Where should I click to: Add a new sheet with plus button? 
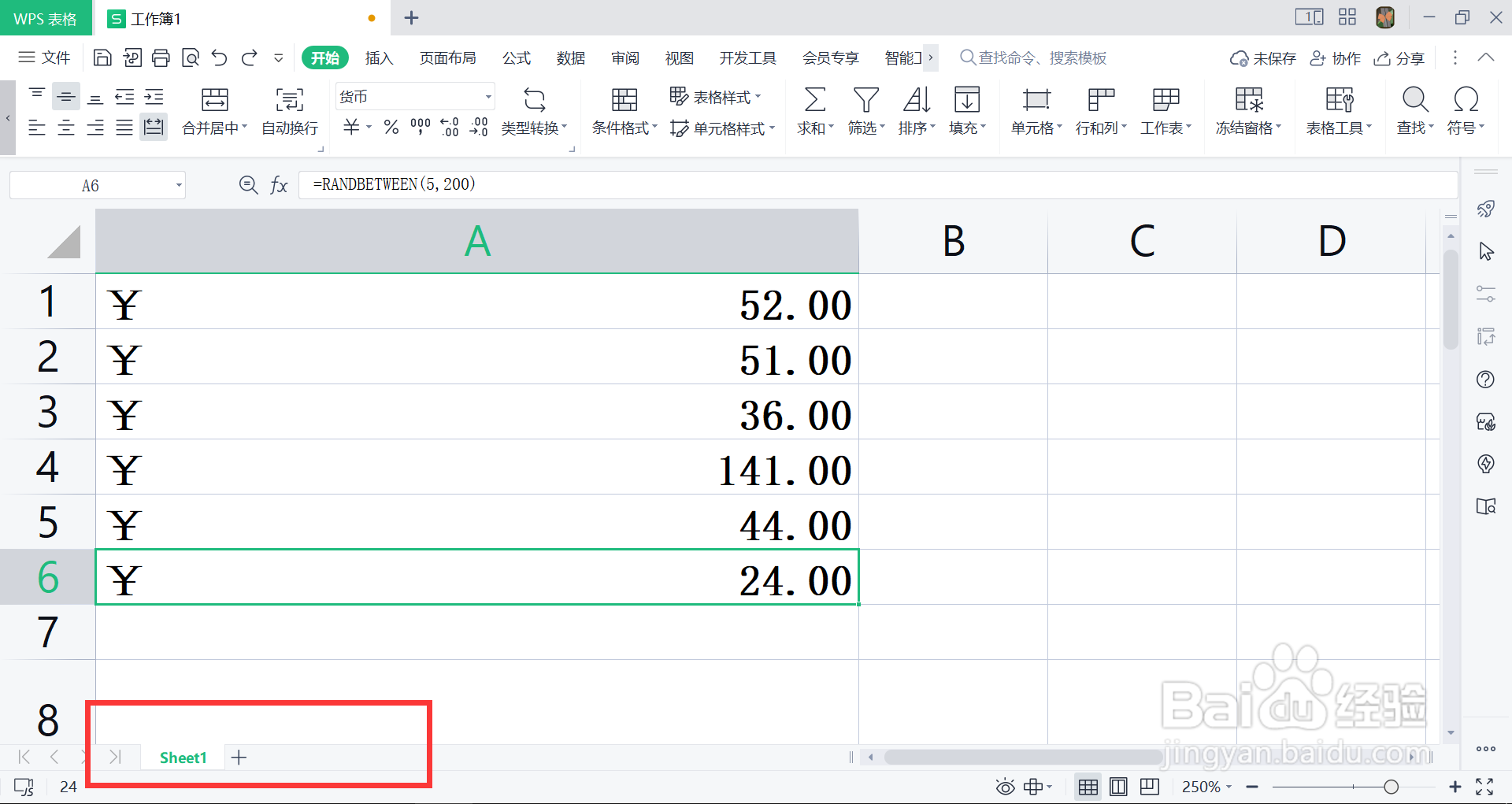pos(239,758)
